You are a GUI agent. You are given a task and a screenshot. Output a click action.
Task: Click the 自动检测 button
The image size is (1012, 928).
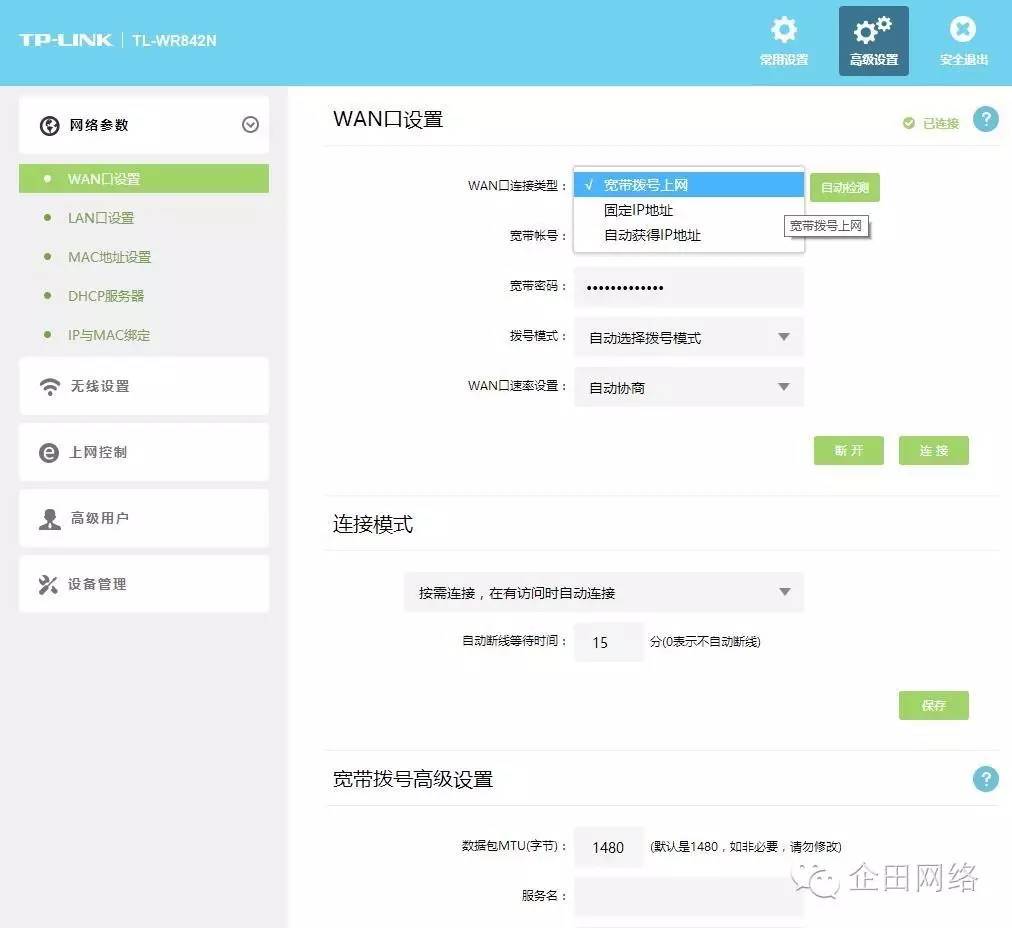[843, 187]
